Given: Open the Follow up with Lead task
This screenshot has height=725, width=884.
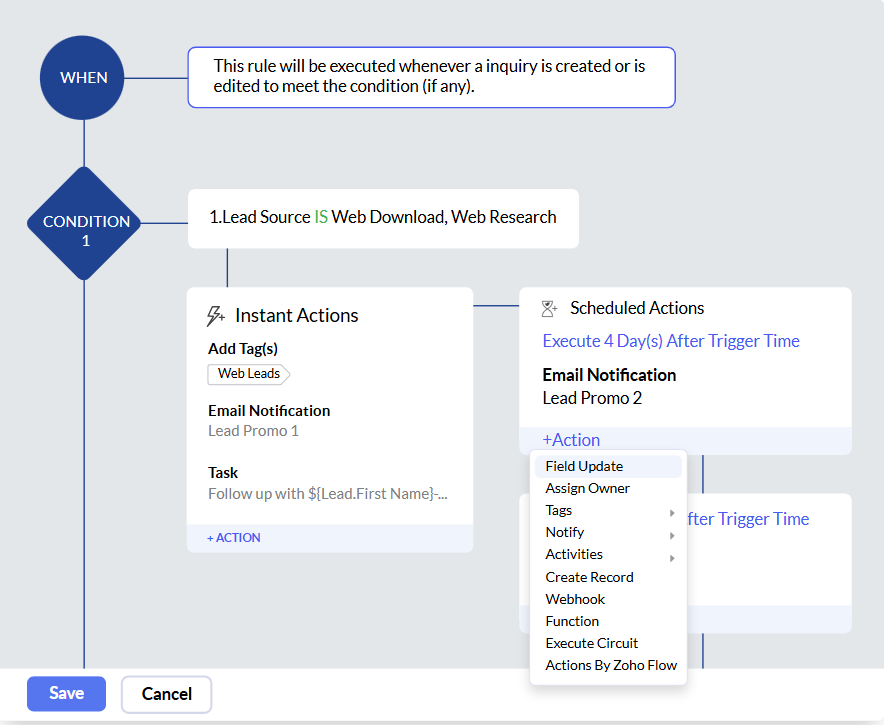Looking at the screenshot, I should 328,494.
